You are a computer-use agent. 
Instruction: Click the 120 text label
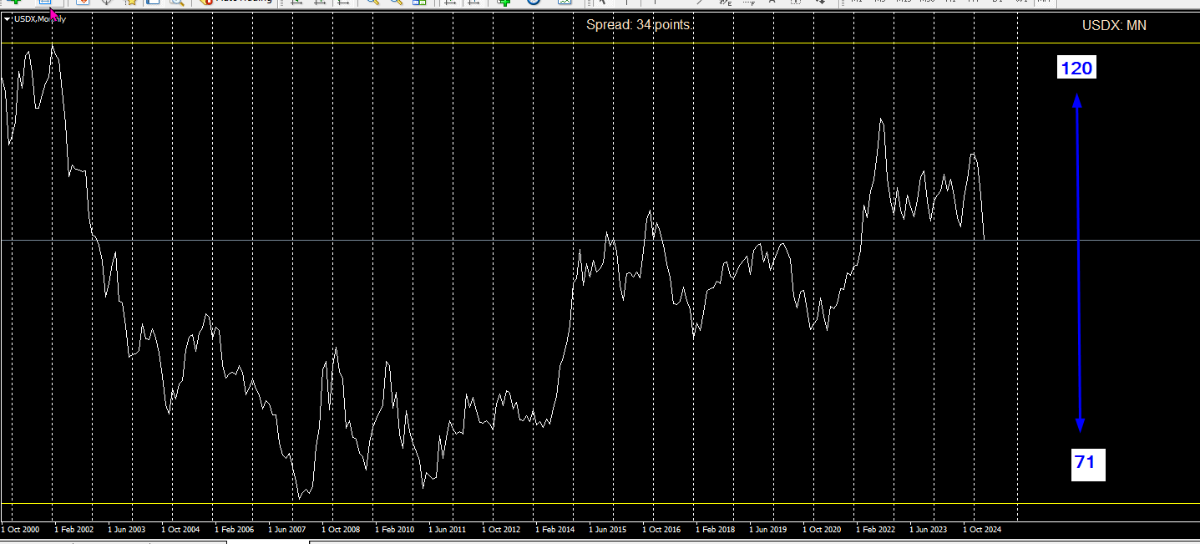coord(1077,68)
